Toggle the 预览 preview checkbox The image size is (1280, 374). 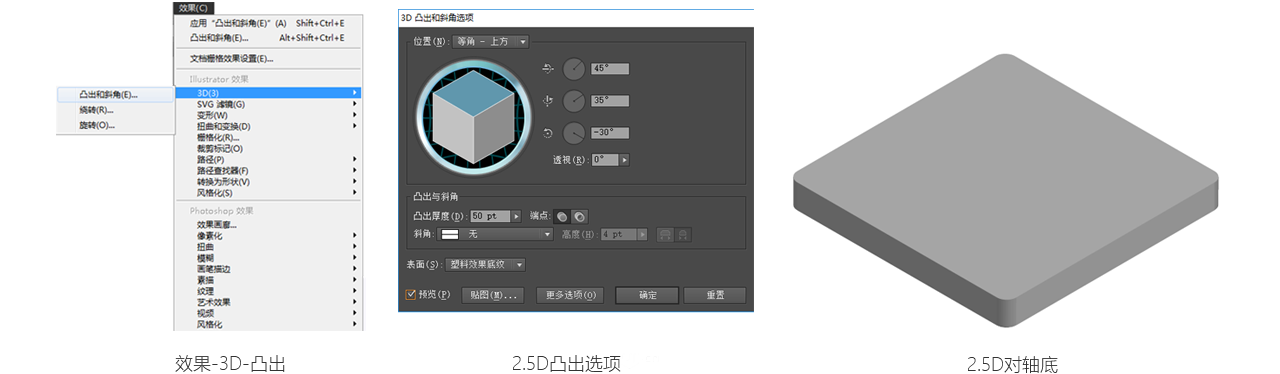[411, 295]
